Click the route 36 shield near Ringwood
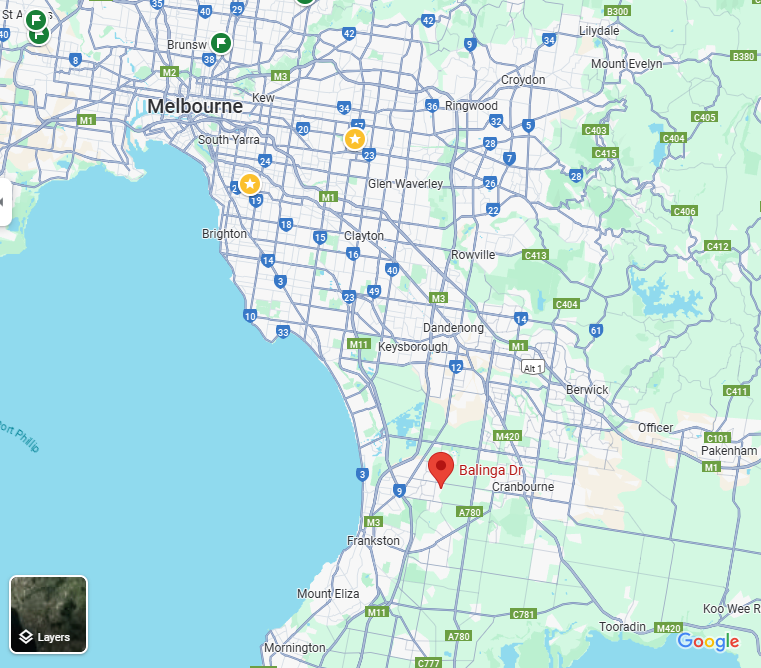The width and height of the screenshot is (761, 668). pyautogui.click(x=432, y=106)
